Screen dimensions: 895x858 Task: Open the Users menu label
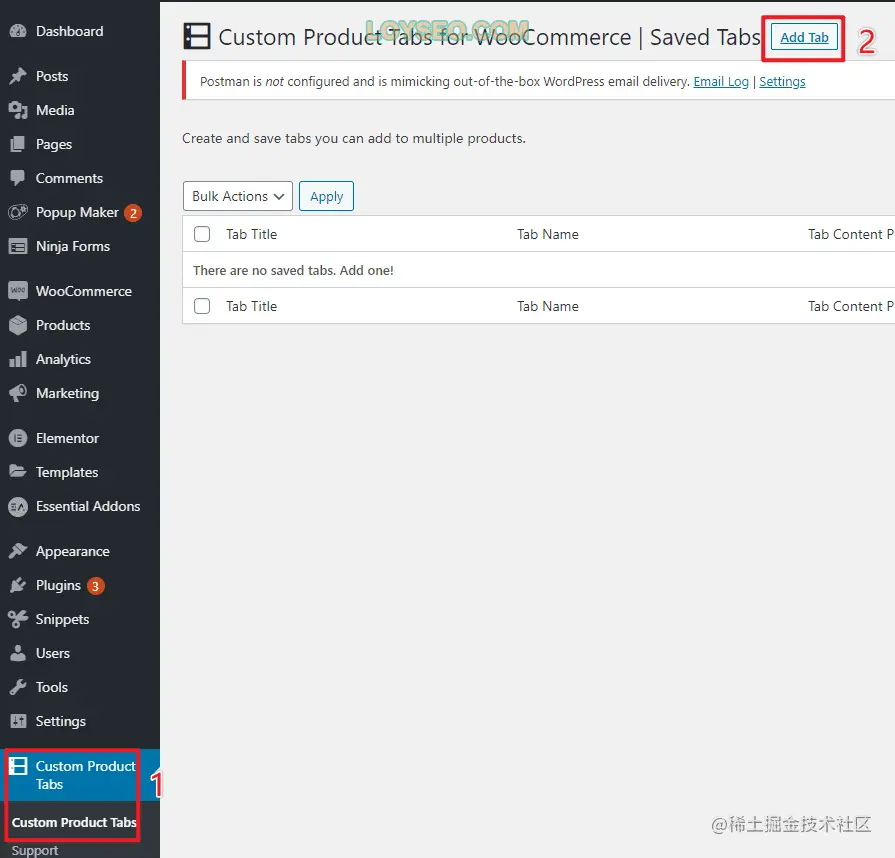coord(53,653)
